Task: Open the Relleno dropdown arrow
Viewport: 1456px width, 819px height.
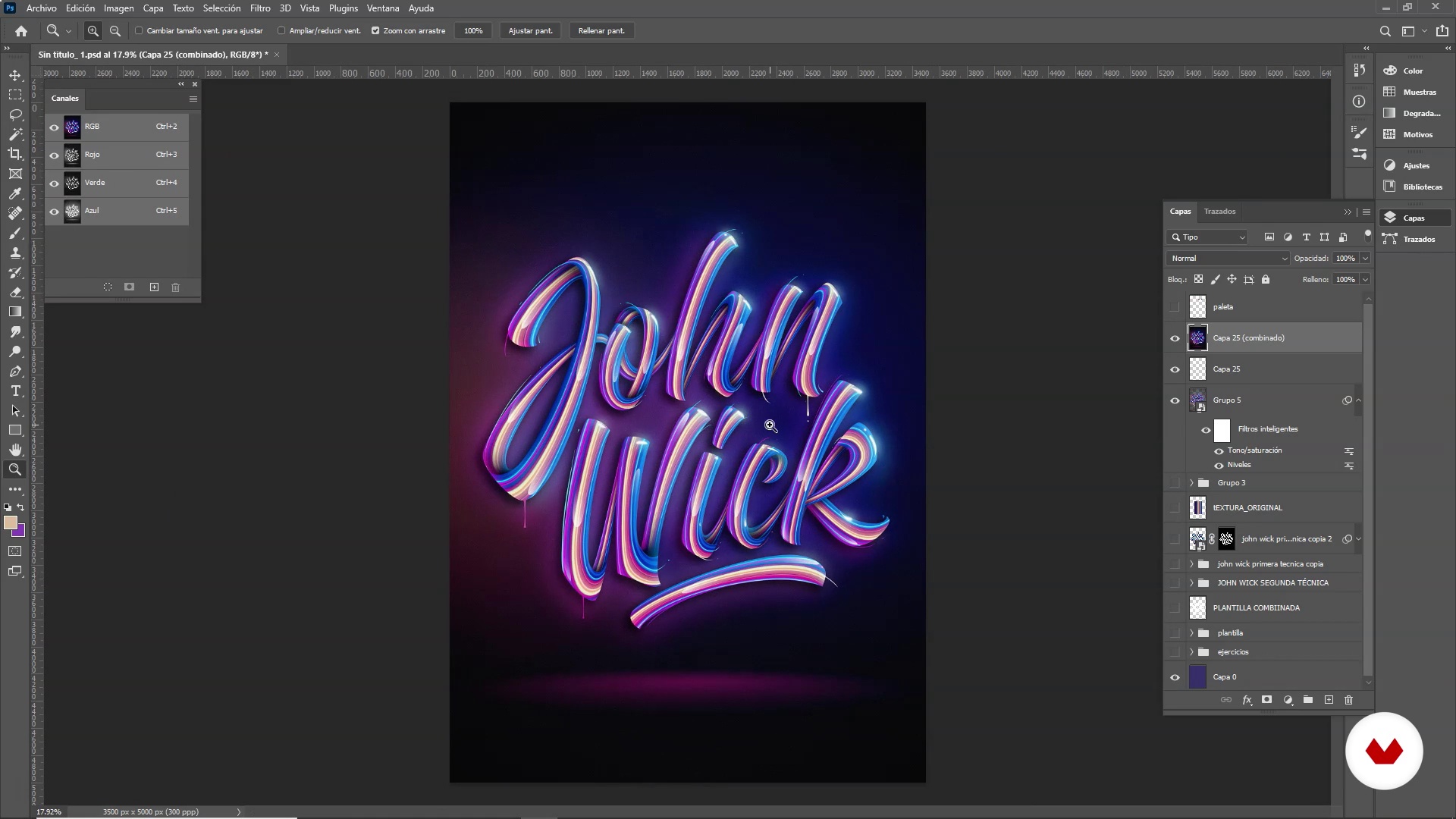Action: pyautogui.click(x=1365, y=280)
